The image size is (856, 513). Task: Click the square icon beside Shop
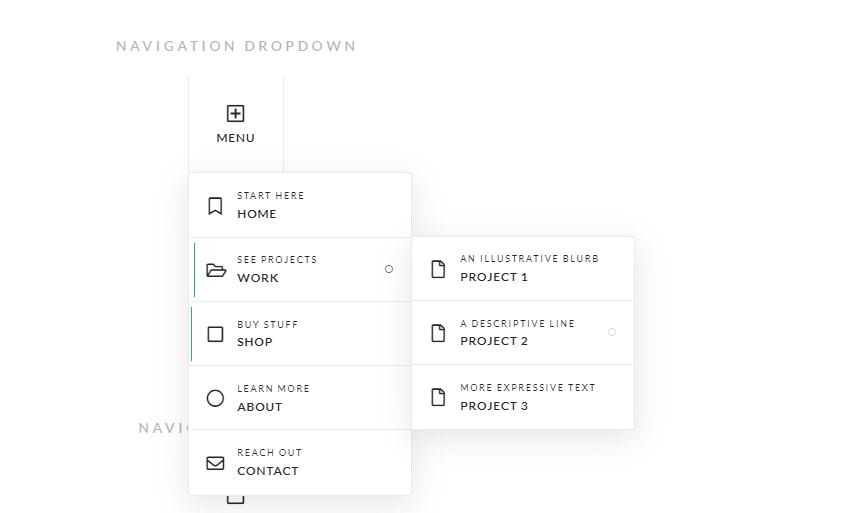[215, 334]
